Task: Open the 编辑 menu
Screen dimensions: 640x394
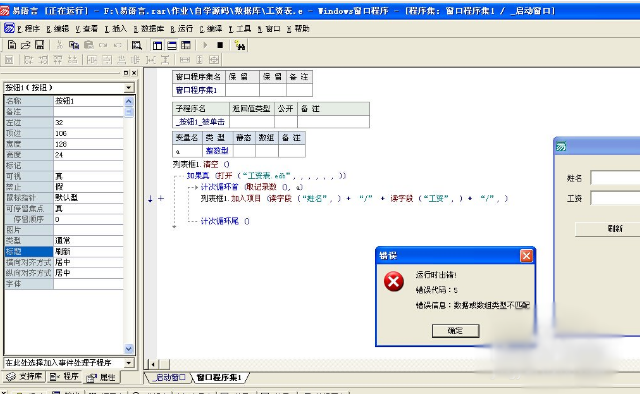Action: click(x=58, y=29)
